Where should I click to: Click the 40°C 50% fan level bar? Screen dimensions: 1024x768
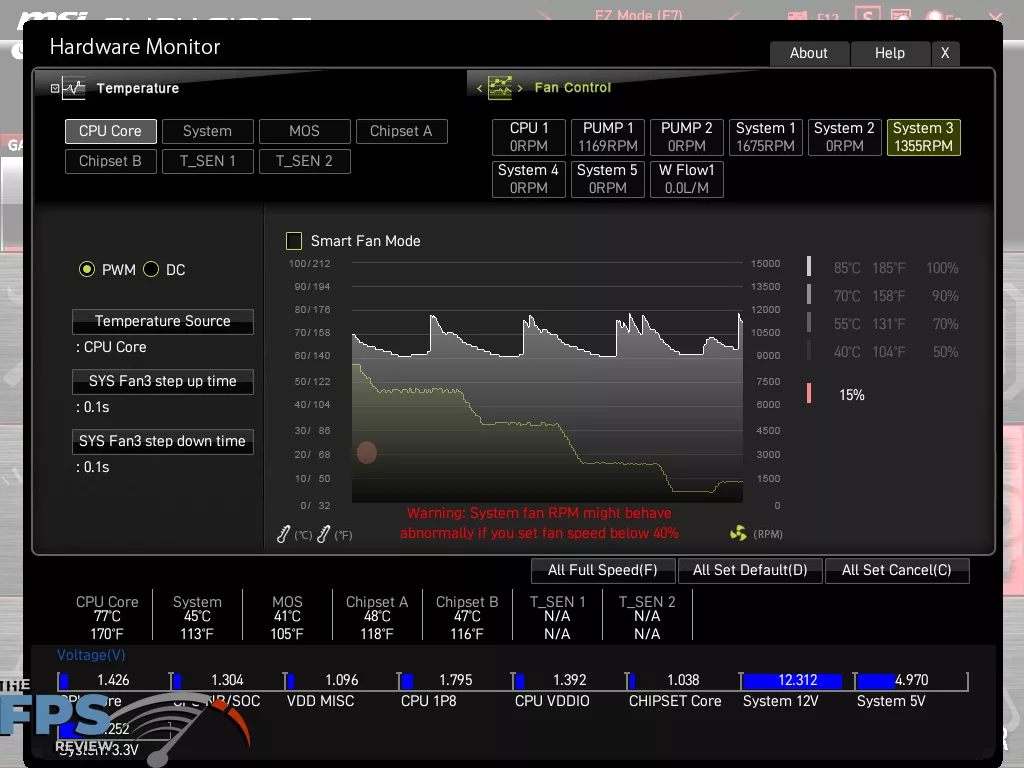[x=809, y=351]
